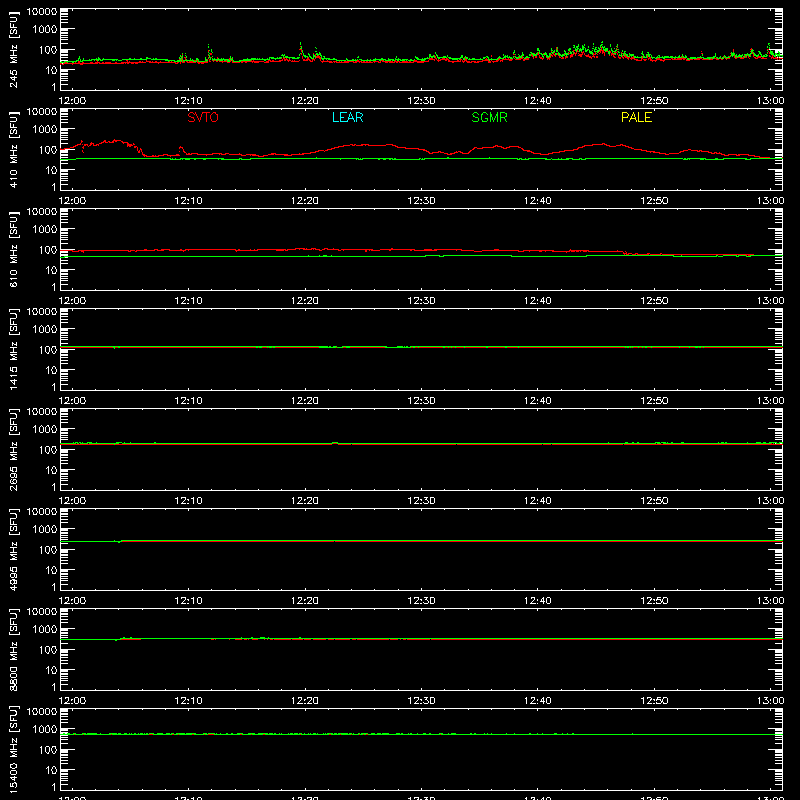Click 12:40 time label of 1415 MHz plot
Screen dimensions: 800x800
[537, 401]
